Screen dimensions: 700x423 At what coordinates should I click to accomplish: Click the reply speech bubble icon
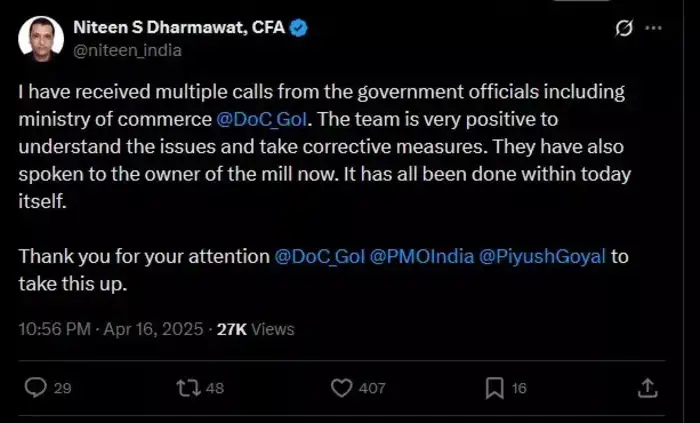[35, 387]
